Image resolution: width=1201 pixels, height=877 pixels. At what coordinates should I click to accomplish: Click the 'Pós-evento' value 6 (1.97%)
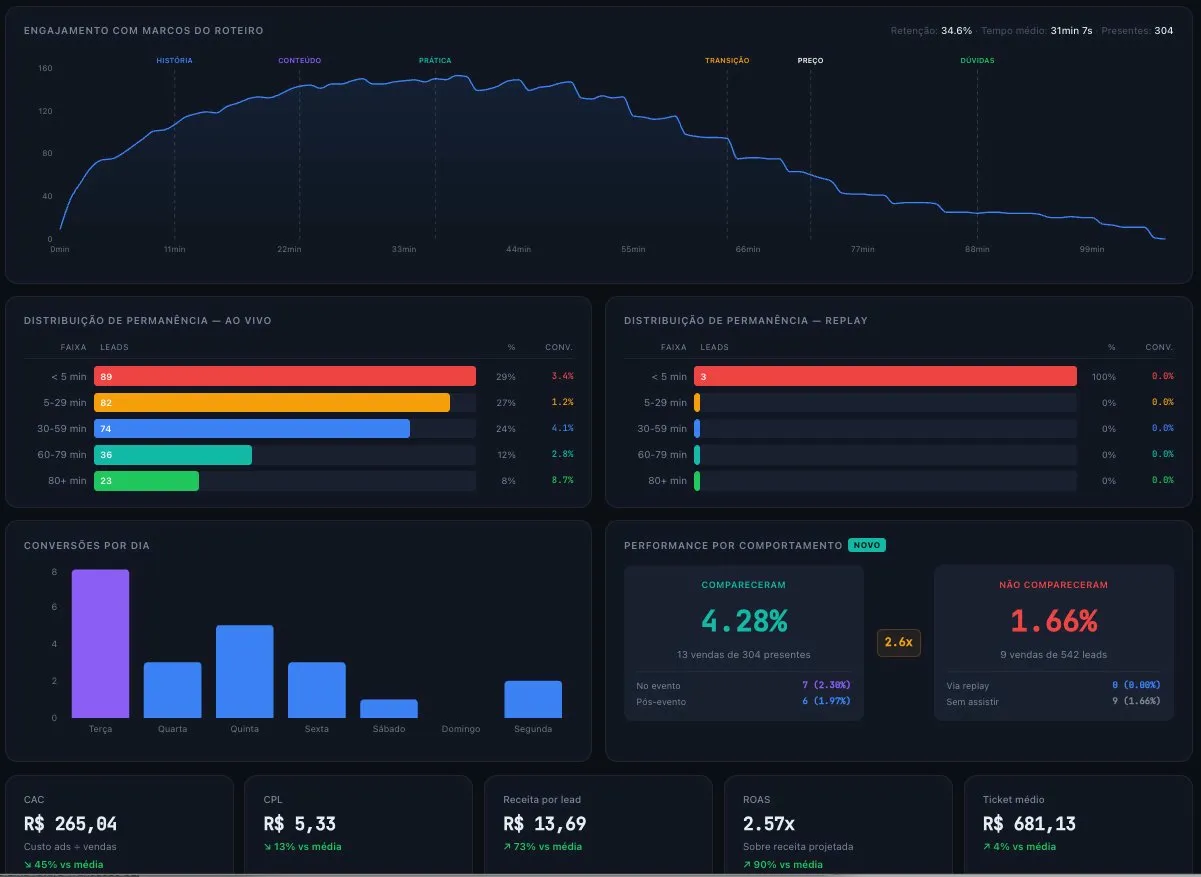pos(826,702)
